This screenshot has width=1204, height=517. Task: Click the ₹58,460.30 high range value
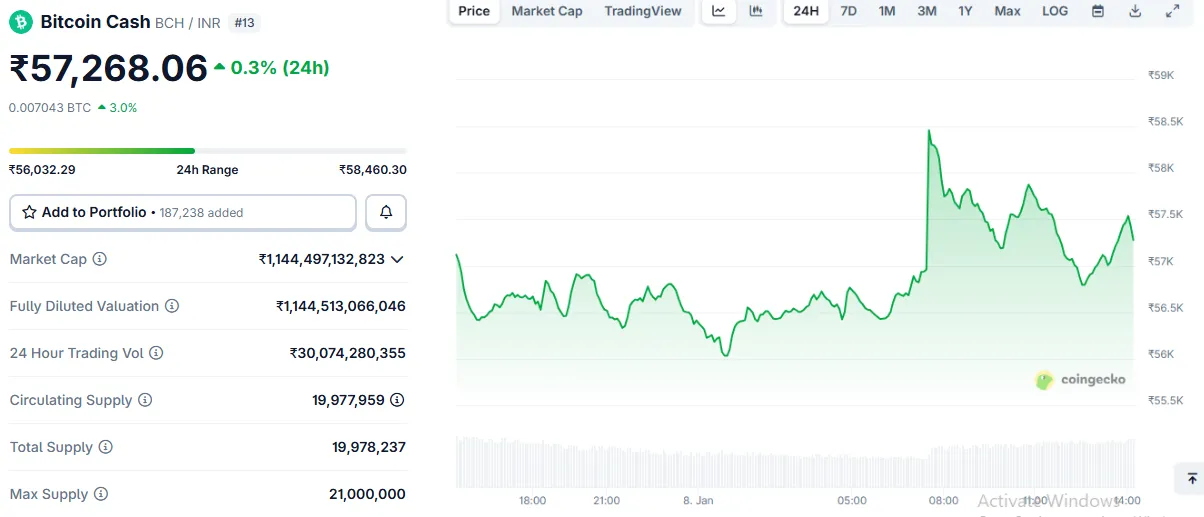(x=373, y=170)
